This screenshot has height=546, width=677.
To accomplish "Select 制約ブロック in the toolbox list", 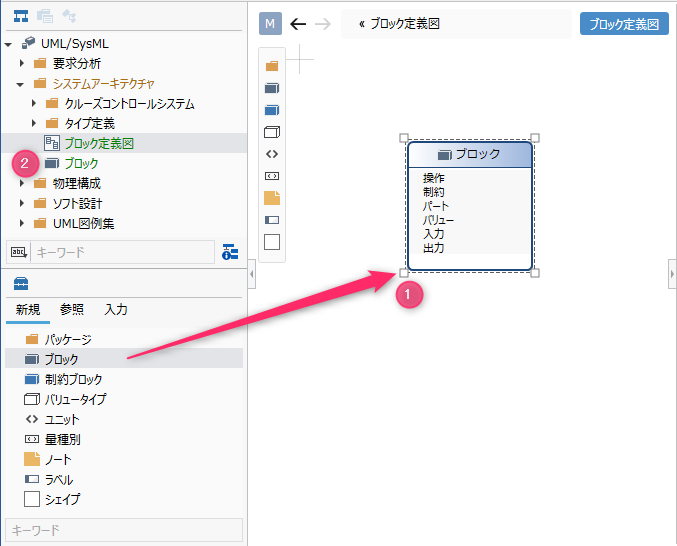I will pos(124,379).
